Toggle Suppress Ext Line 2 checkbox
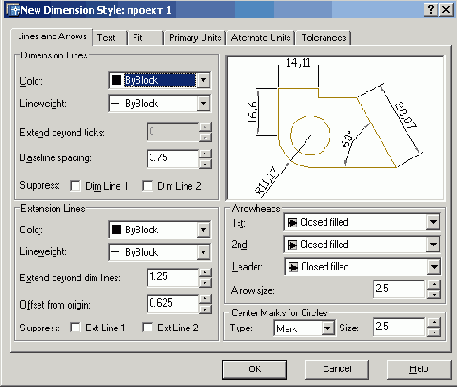457x387 pixels. click(147, 327)
